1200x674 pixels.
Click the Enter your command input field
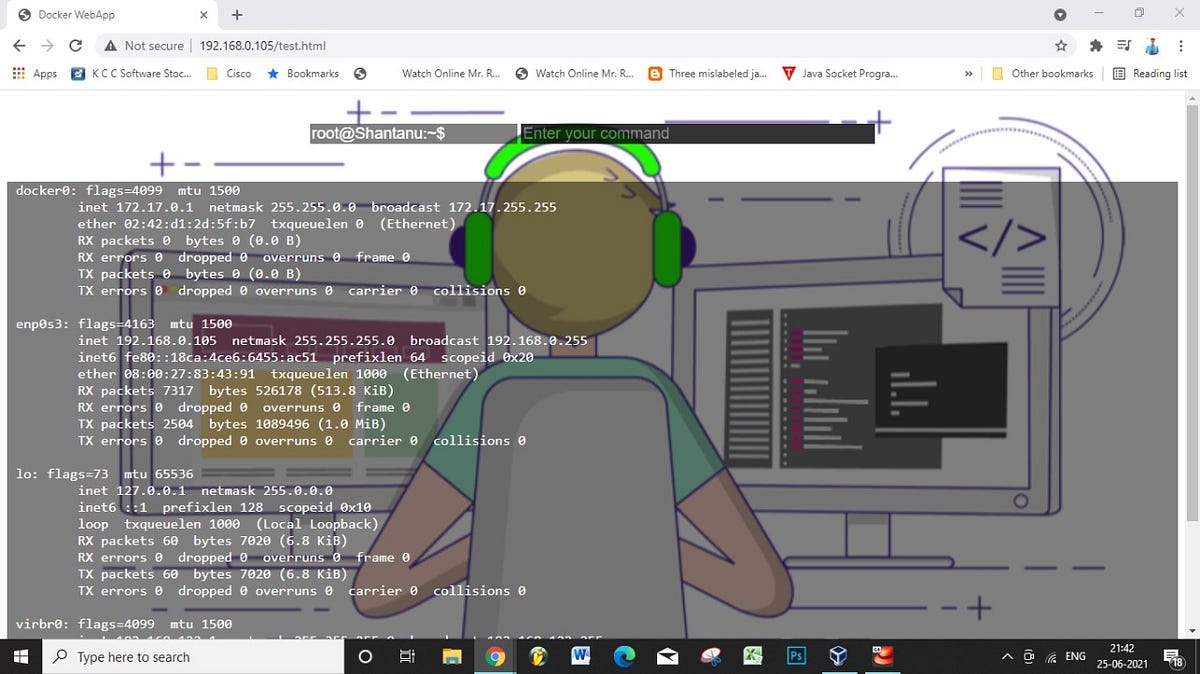[x=695, y=132]
